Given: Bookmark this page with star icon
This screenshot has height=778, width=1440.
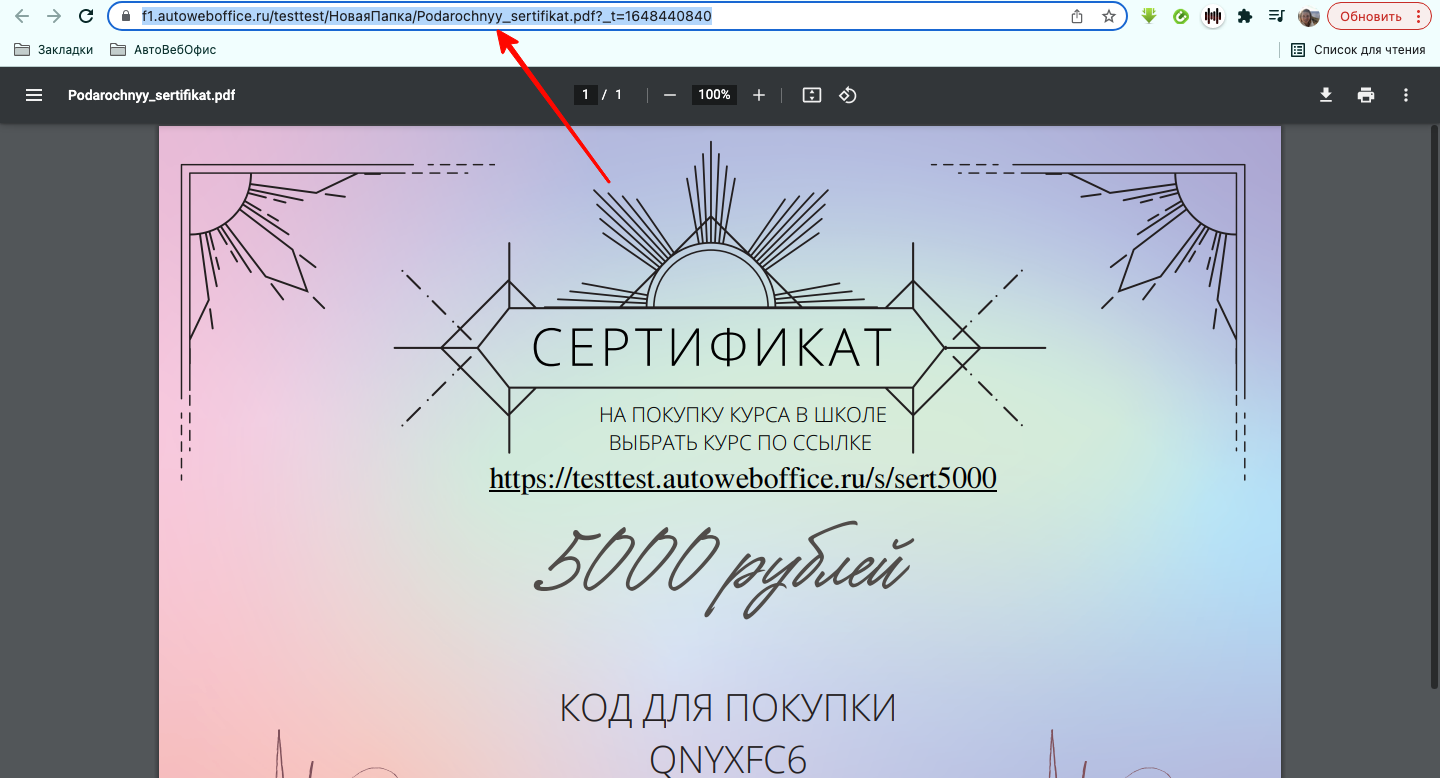Looking at the screenshot, I should pos(1108,17).
